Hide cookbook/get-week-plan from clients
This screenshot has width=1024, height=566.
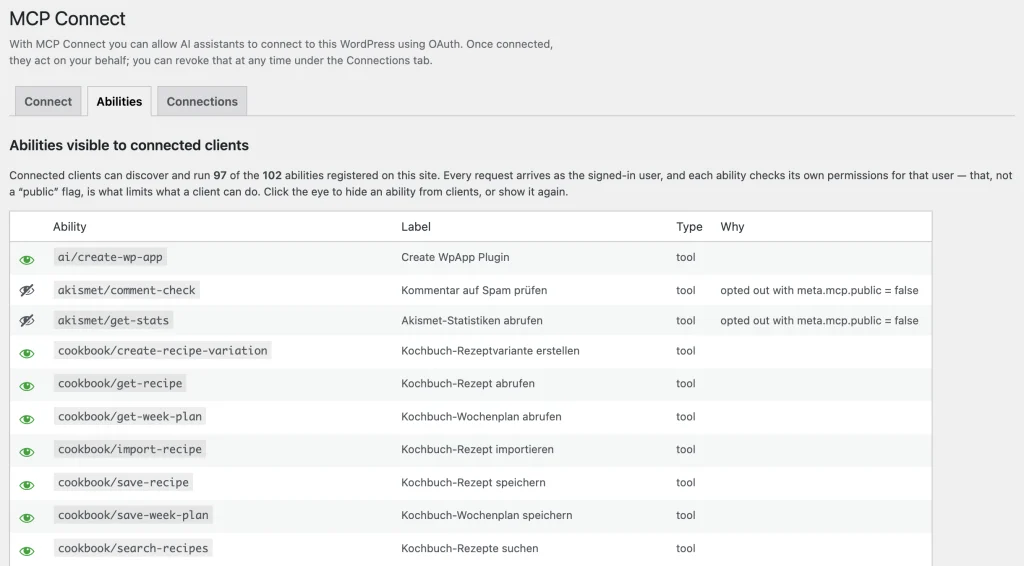[x=27, y=419]
